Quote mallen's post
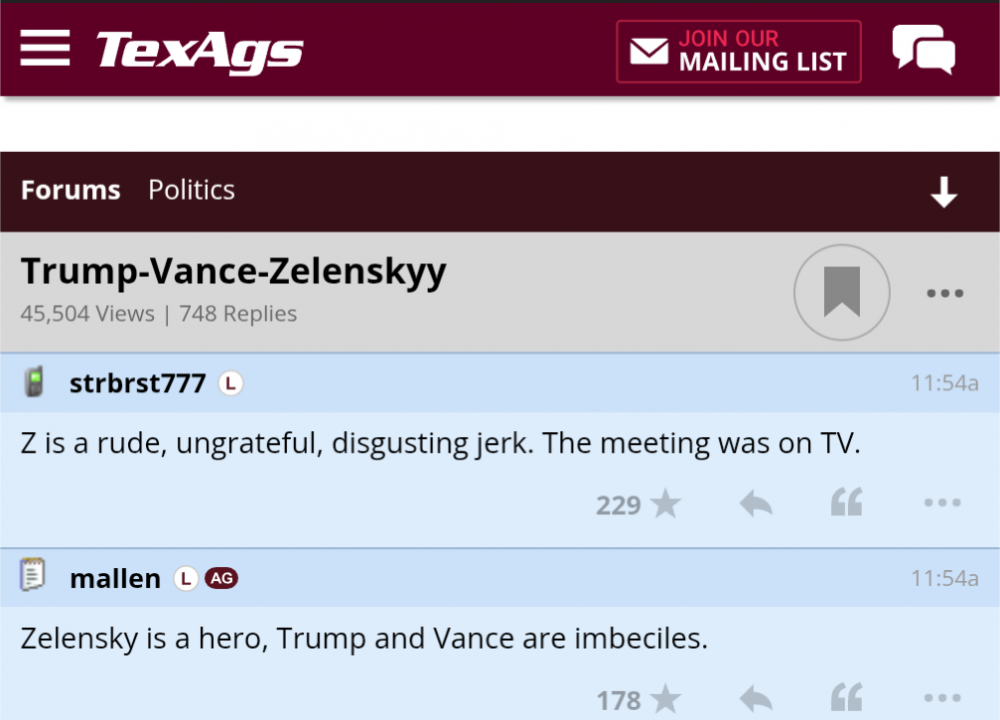The image size is (1000, 720). (846, 699)
